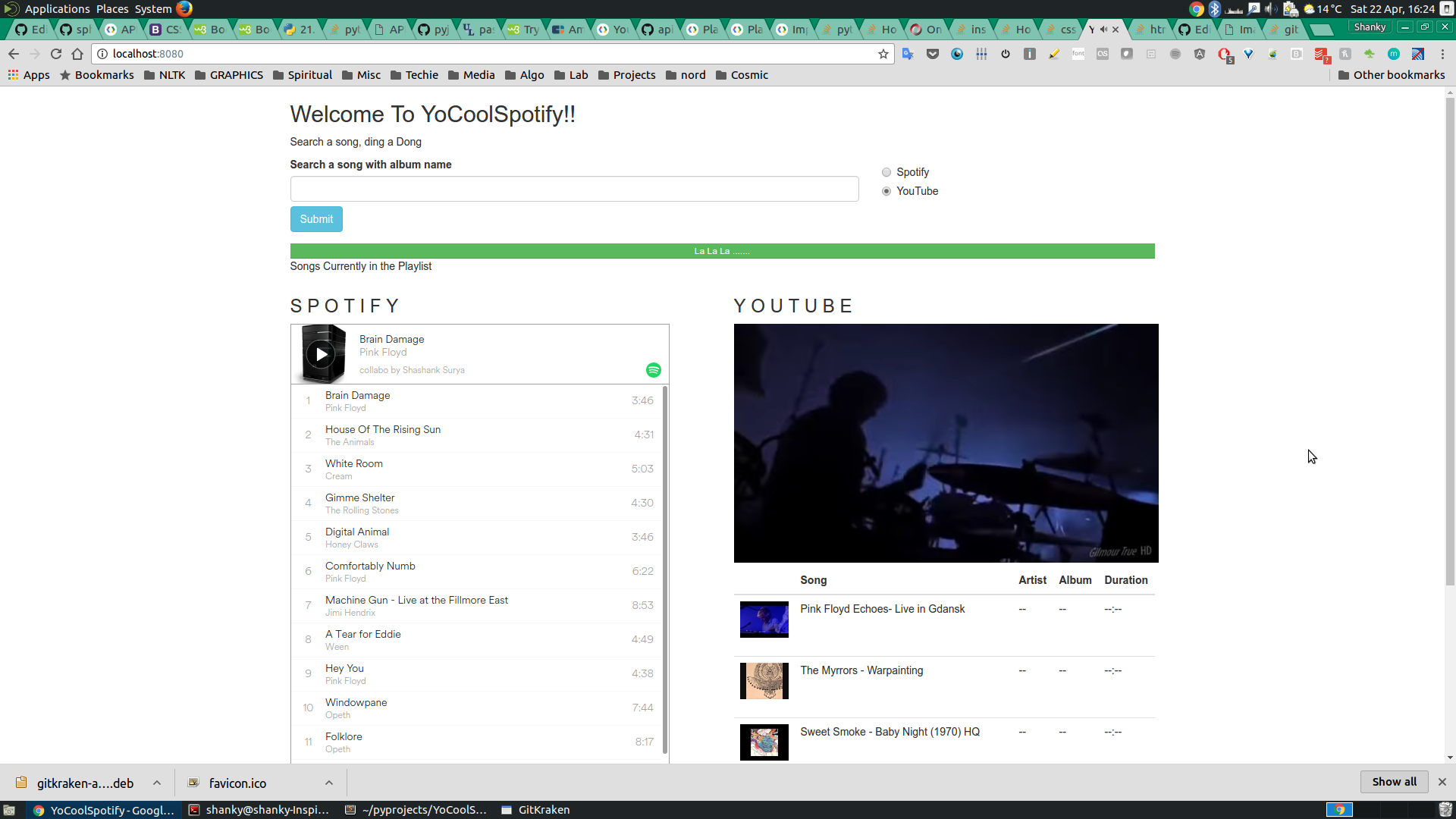Select the Gimme Shelter track row
Image resolution: width=1456 pixels, height=819 pixels.
coord(476,504)
